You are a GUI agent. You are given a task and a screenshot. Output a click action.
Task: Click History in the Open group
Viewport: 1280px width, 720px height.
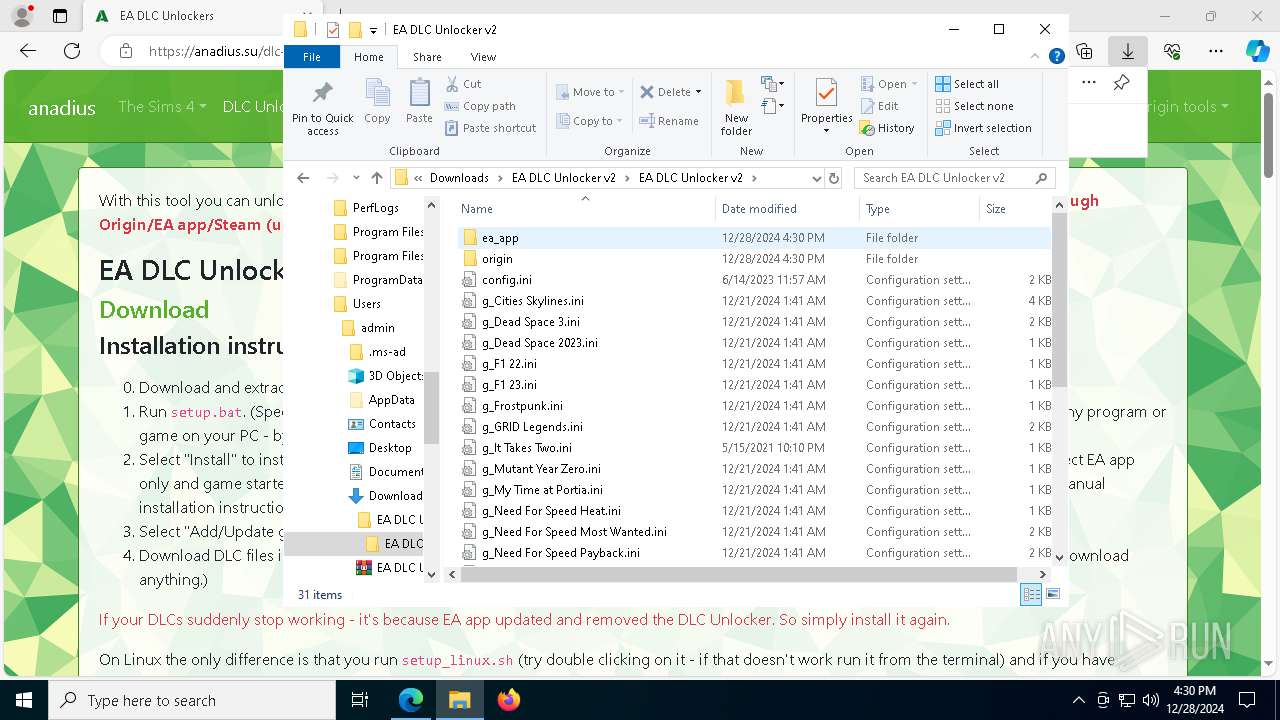click(x=887, y=128)
